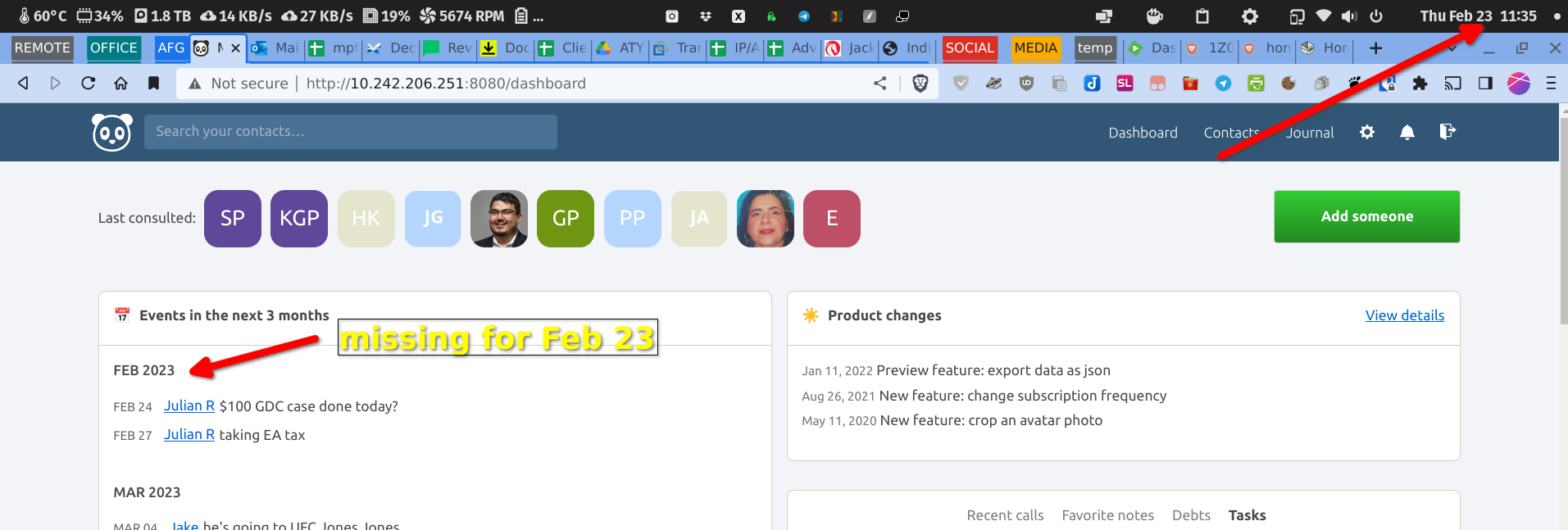
Task: Open the Dropbox tray icon
Action: click(705, 16)
